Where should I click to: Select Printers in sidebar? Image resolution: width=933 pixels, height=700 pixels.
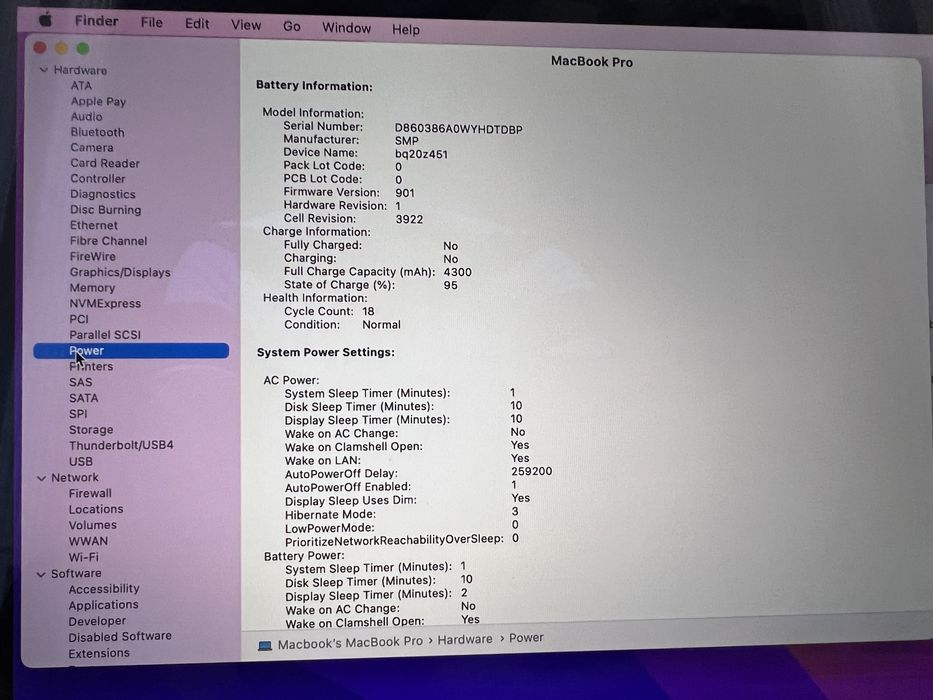91,367
